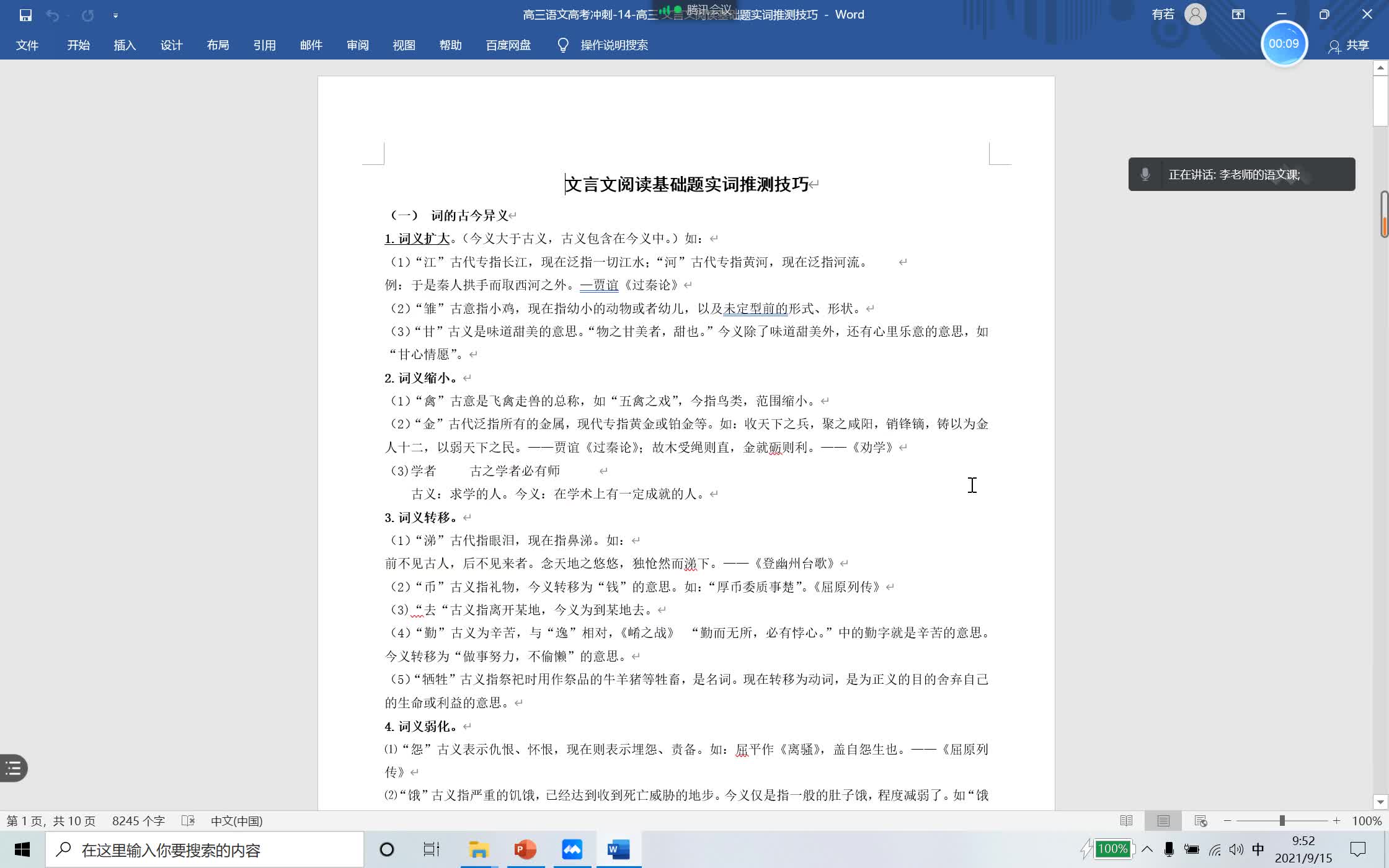The width and height of the screenshot is (1389, 868).
Task: Click the 中文(中国) language indicator
Action: (237, 821)
